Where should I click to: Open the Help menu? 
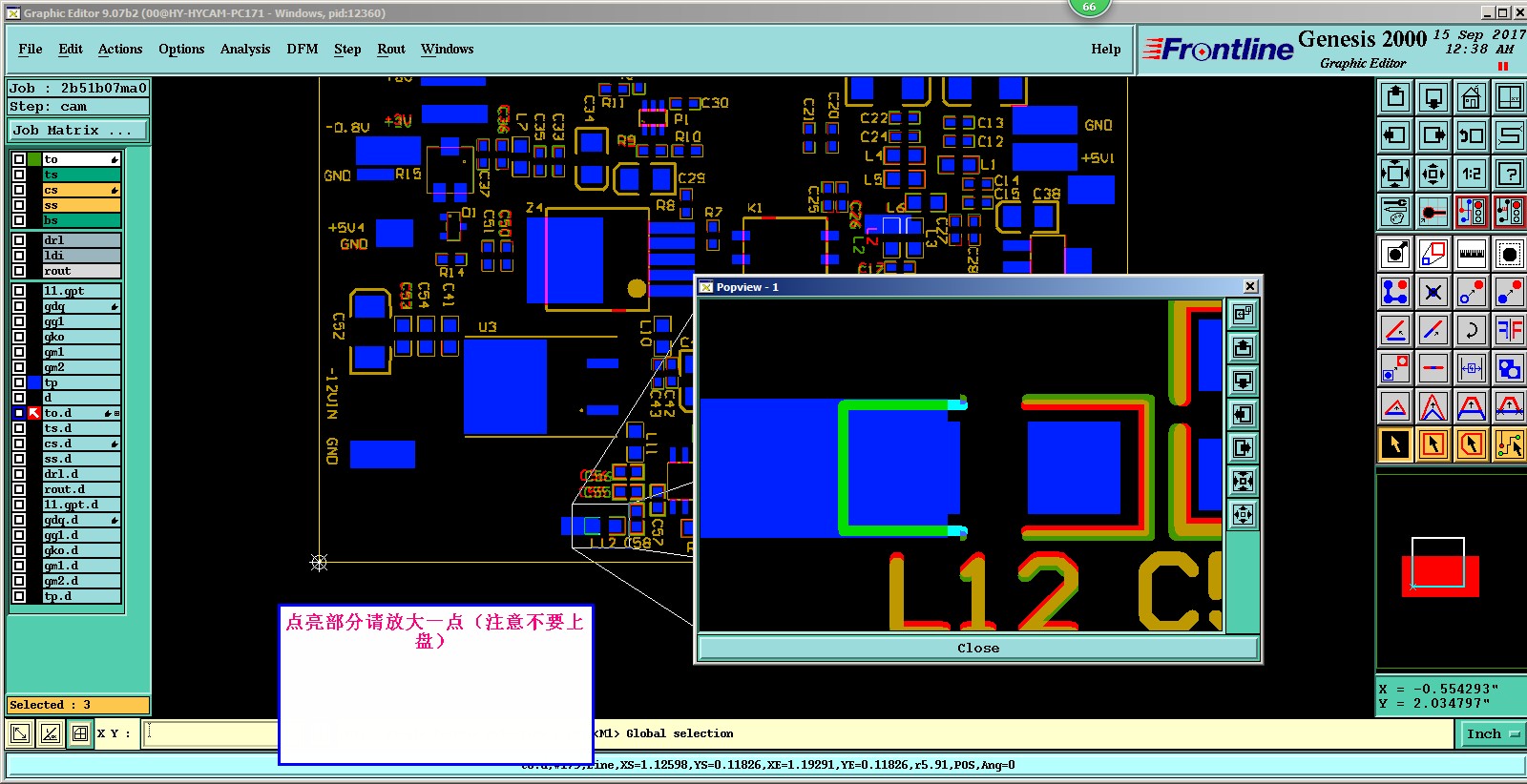click(1106, 49)
